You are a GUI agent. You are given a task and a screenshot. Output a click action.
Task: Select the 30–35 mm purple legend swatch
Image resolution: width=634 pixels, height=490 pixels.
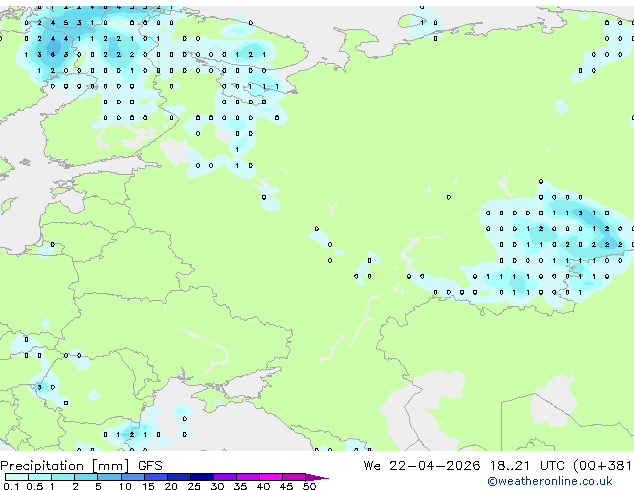click(225, 477)
